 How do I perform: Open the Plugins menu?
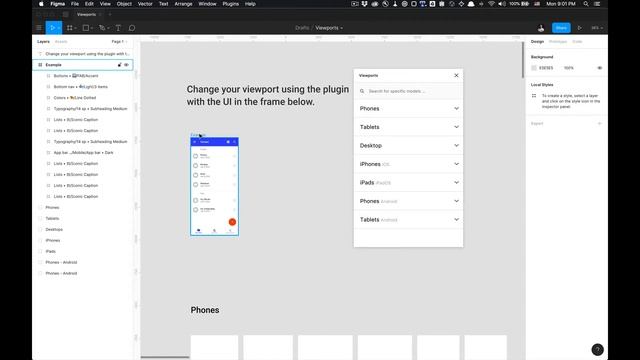(231, 4)
